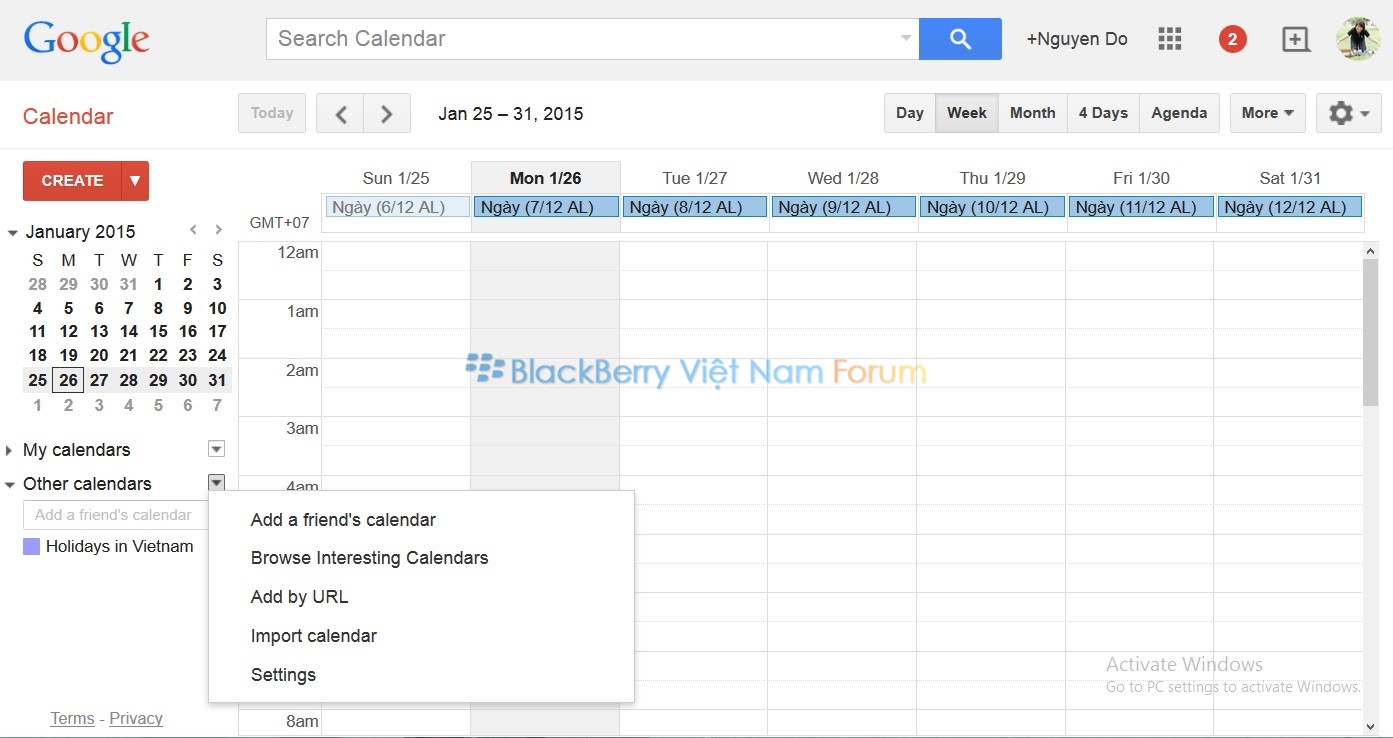This screenshot has width=1393, height=738.
Task: Go to next week arrow
Action: (387, 113)
